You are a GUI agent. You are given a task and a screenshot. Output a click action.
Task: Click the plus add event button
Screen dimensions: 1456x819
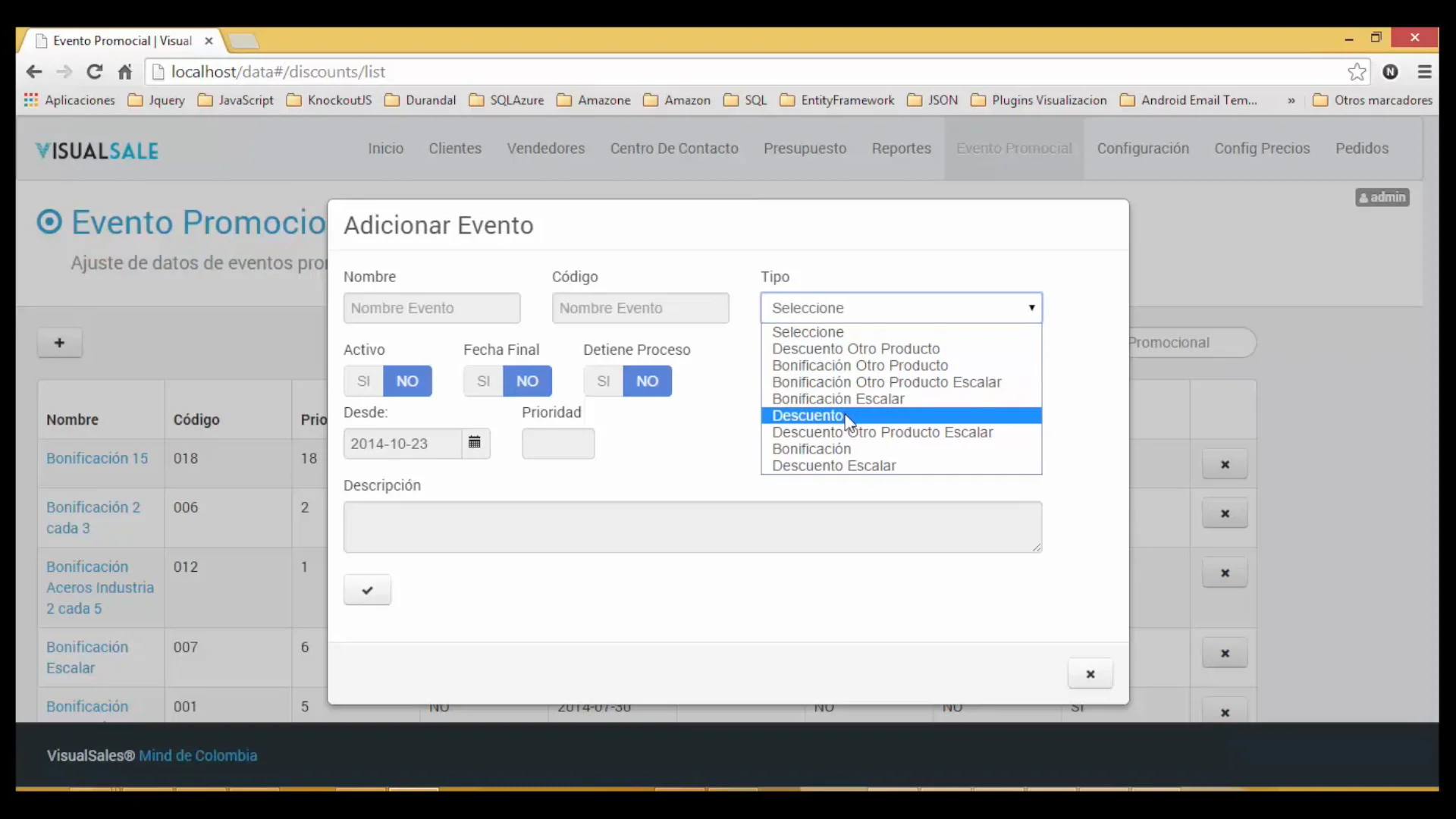point(59,343)
